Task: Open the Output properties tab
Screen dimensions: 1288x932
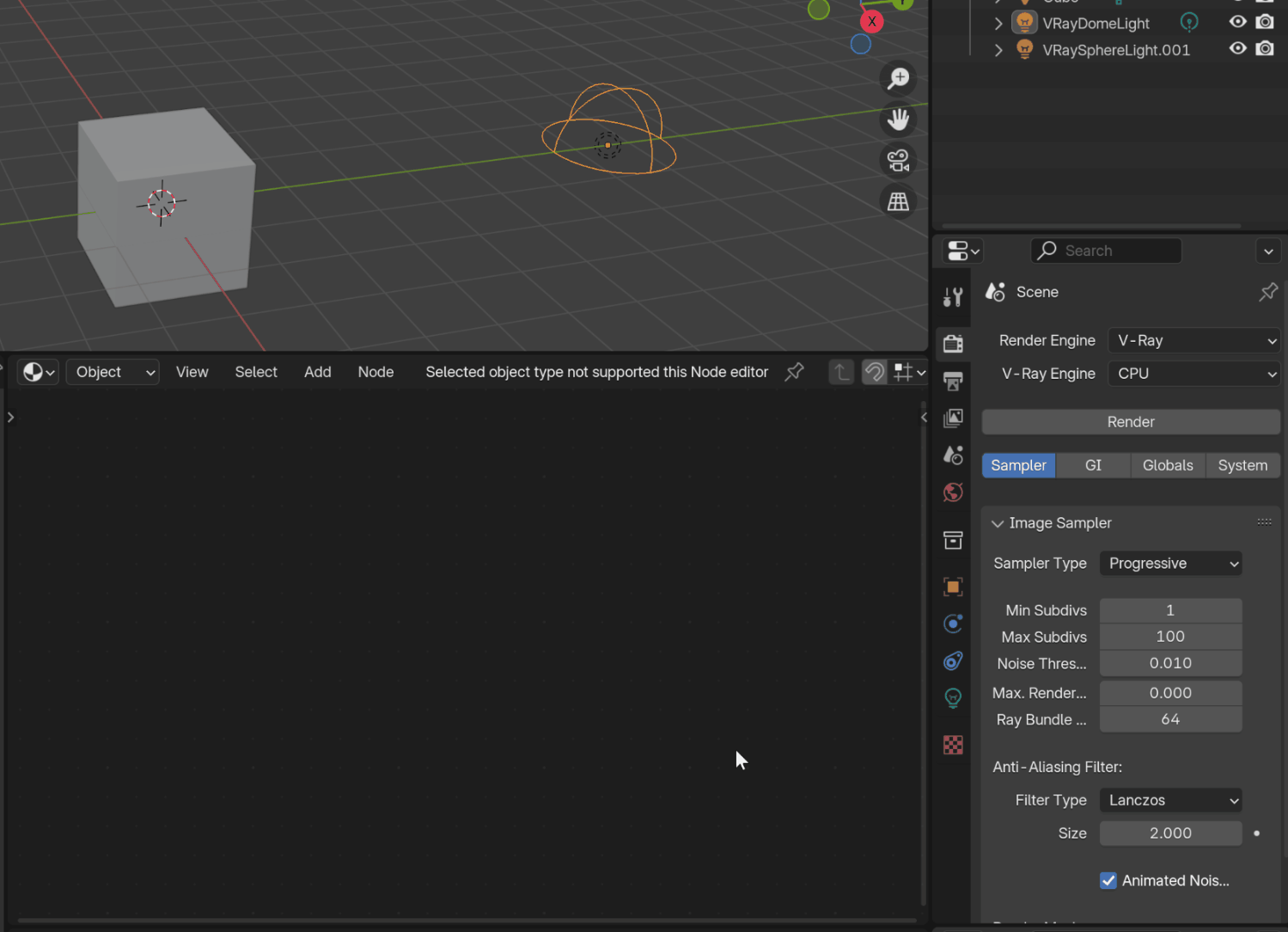Action: 953,381
